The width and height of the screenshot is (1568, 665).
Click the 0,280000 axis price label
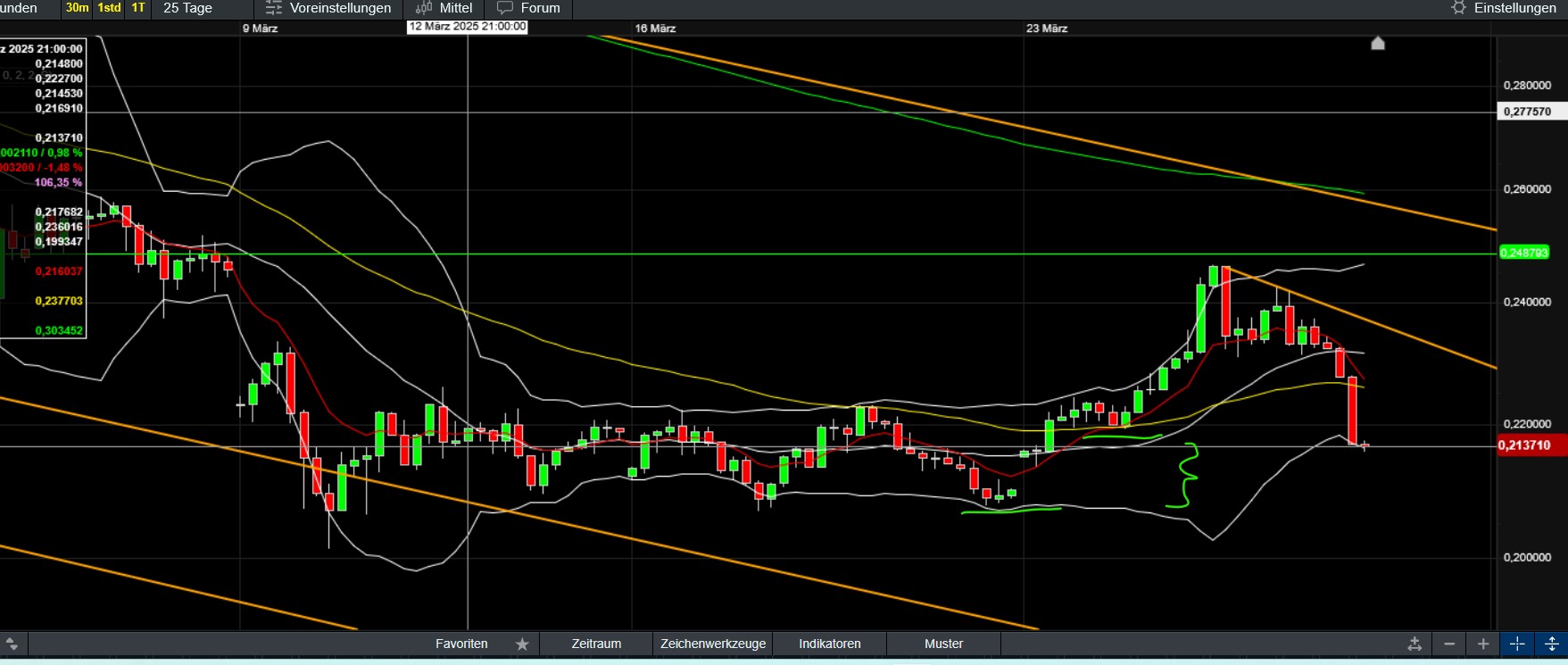(1528, 86)
